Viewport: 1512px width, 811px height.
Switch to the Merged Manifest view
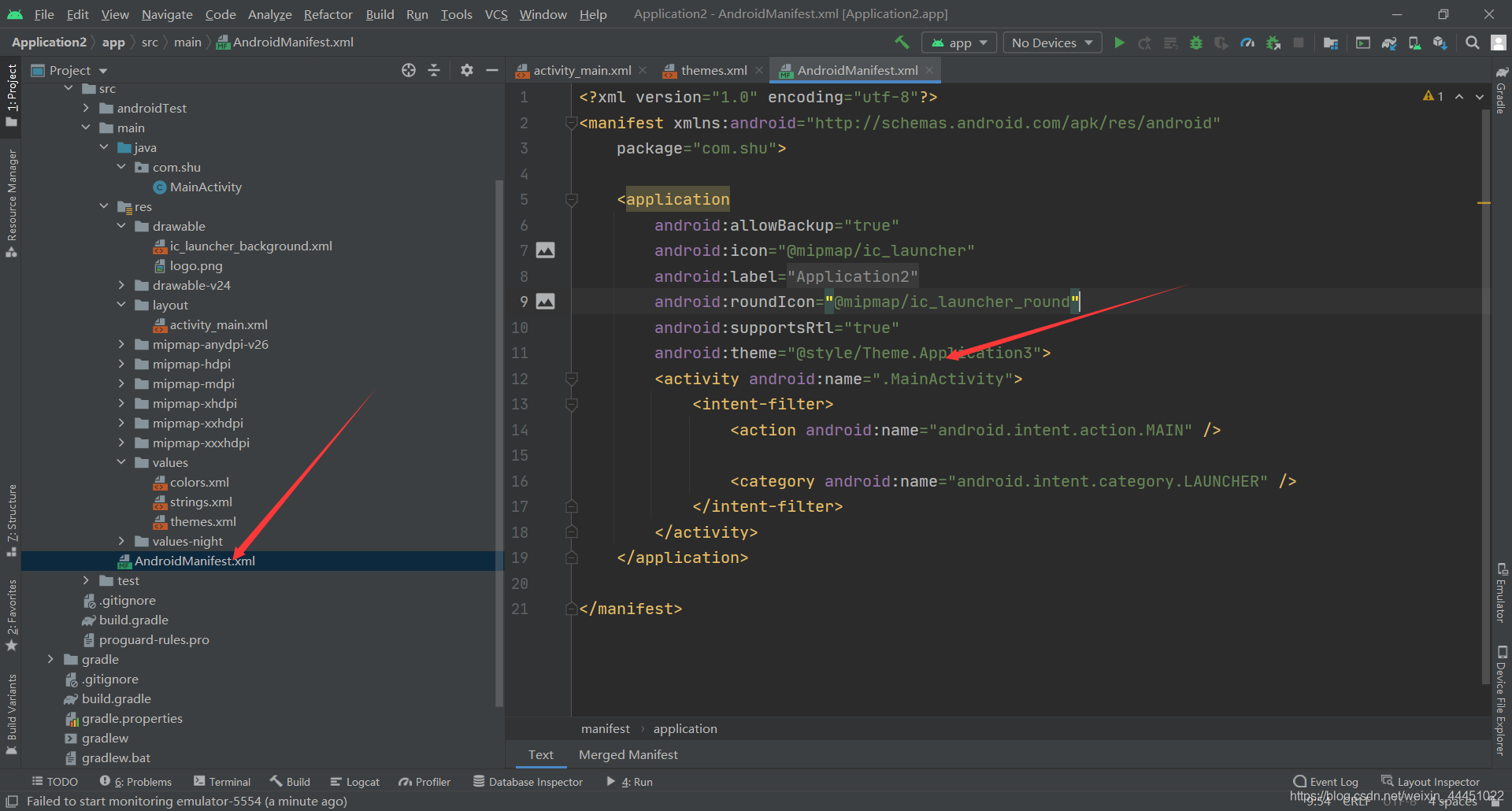(x=628, y=754)
